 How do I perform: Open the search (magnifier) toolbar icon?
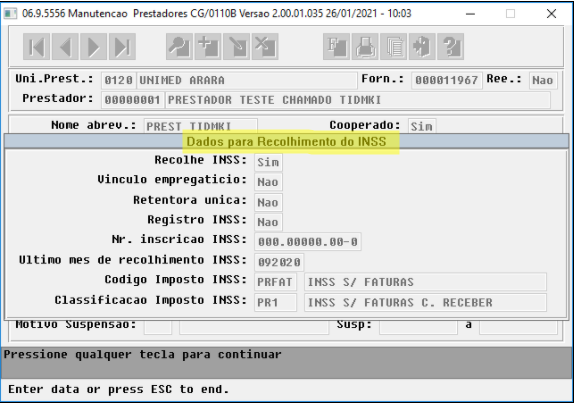[179, 47]
